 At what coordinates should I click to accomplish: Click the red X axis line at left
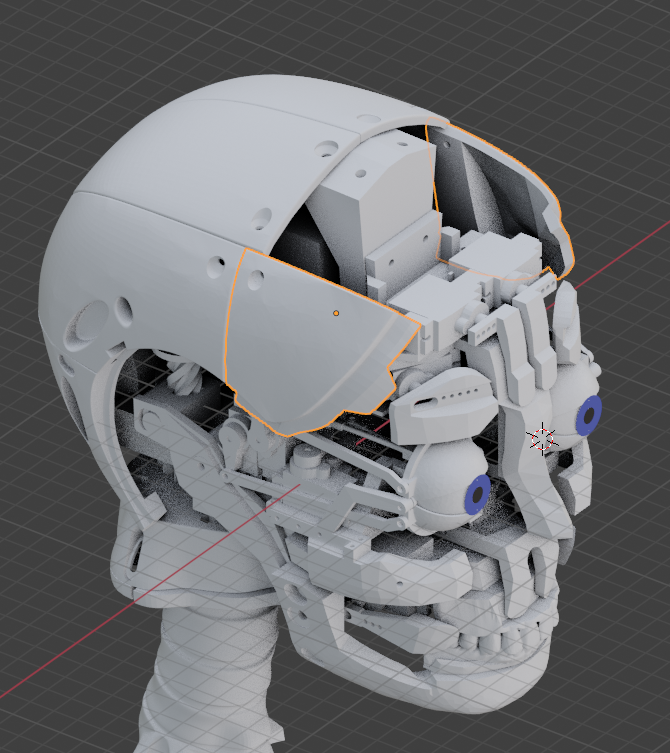(60, 682)
